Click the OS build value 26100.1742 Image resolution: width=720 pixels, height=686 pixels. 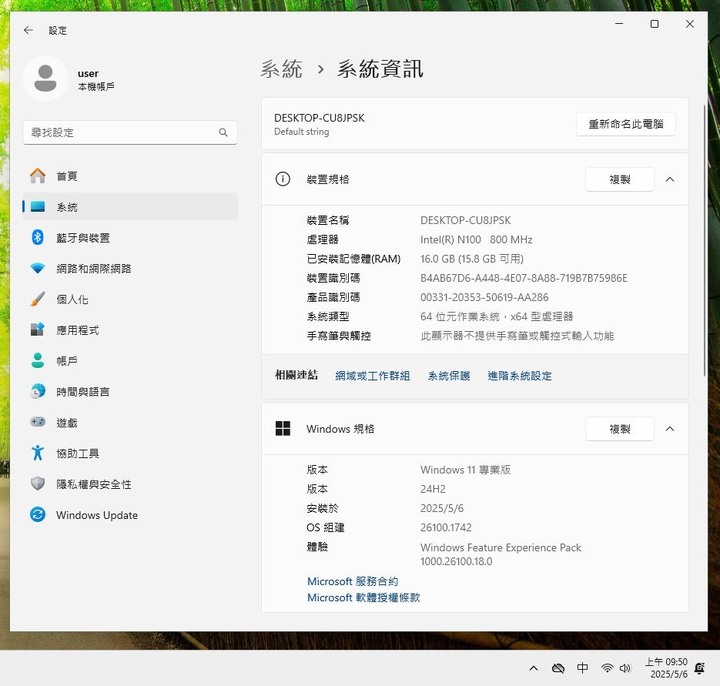(445, 527)
